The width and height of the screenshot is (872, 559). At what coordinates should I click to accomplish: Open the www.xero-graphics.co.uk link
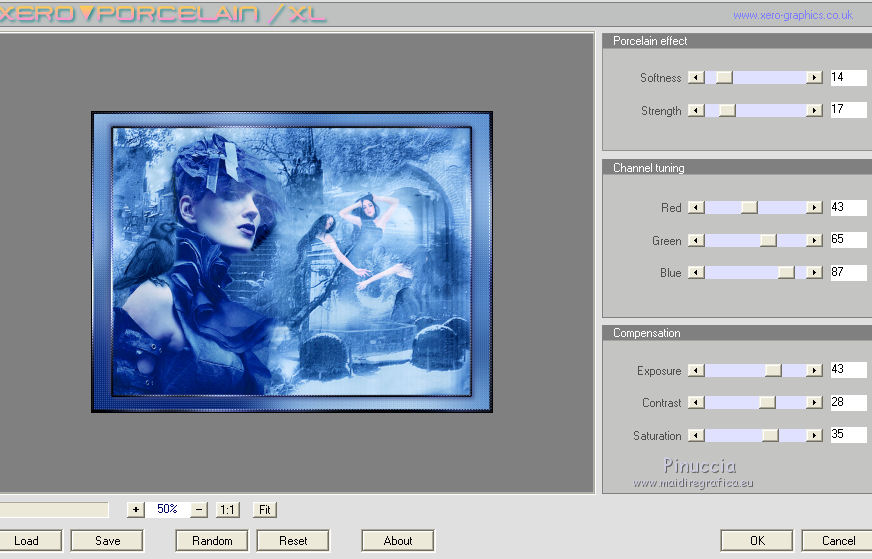[792, 16]
